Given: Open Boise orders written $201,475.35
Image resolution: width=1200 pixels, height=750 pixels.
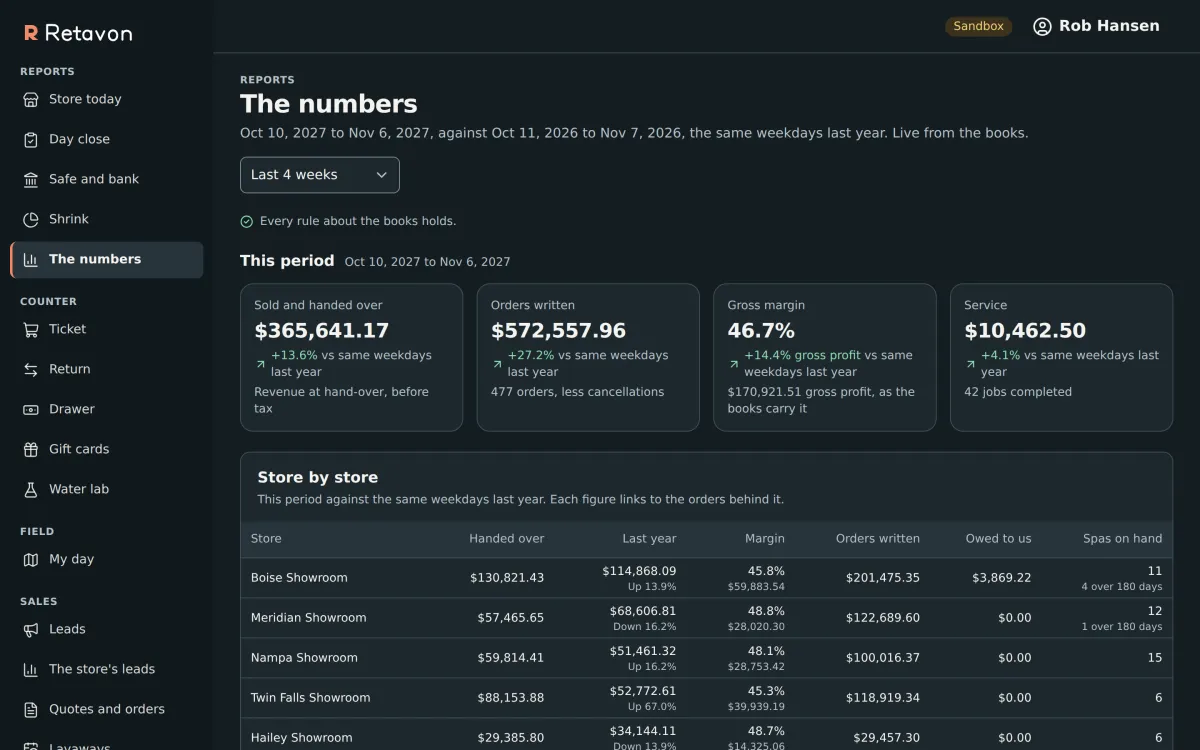Looking at the screenshot, I should click(883, 578).
